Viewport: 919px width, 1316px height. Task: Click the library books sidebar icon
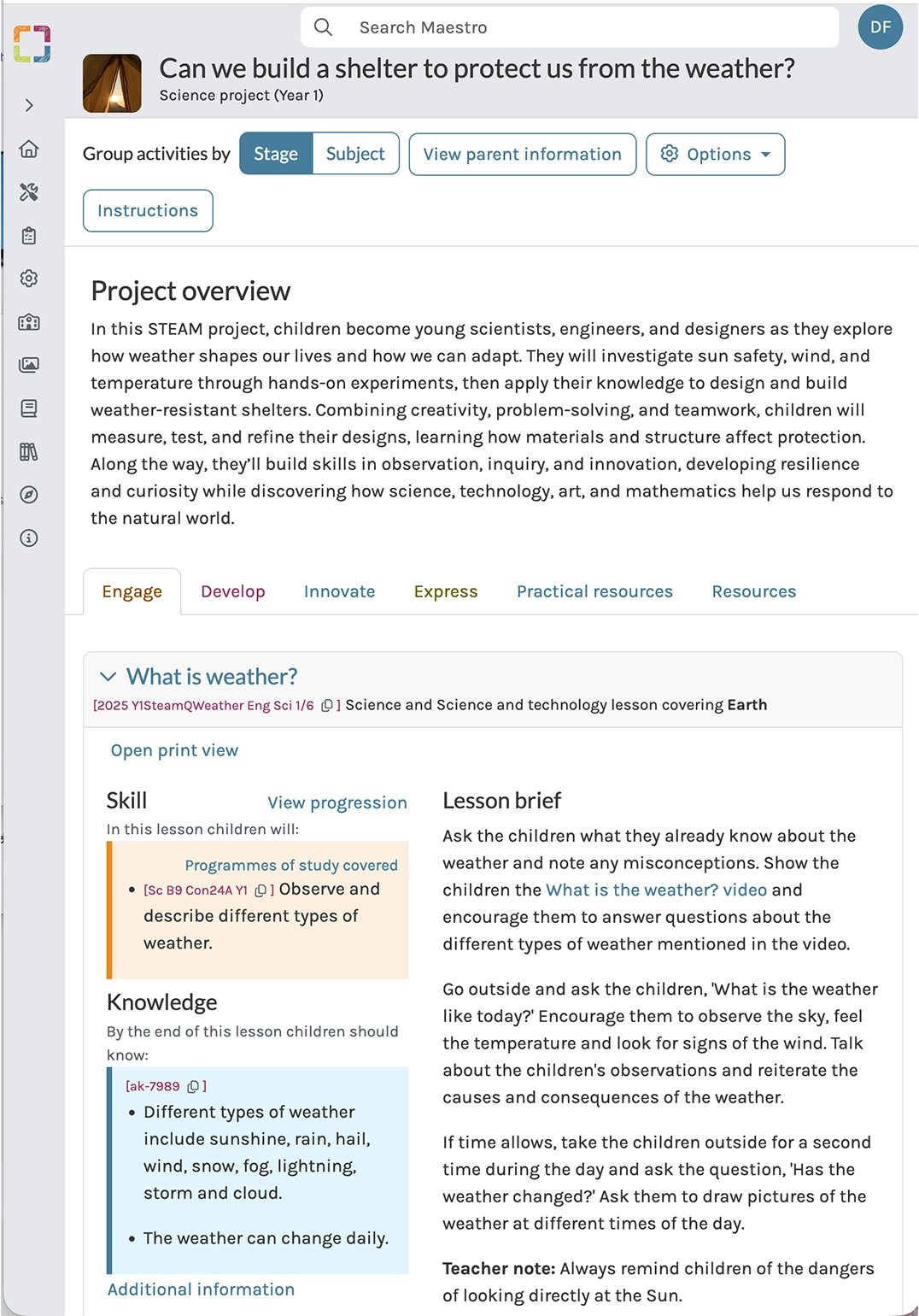29,451
